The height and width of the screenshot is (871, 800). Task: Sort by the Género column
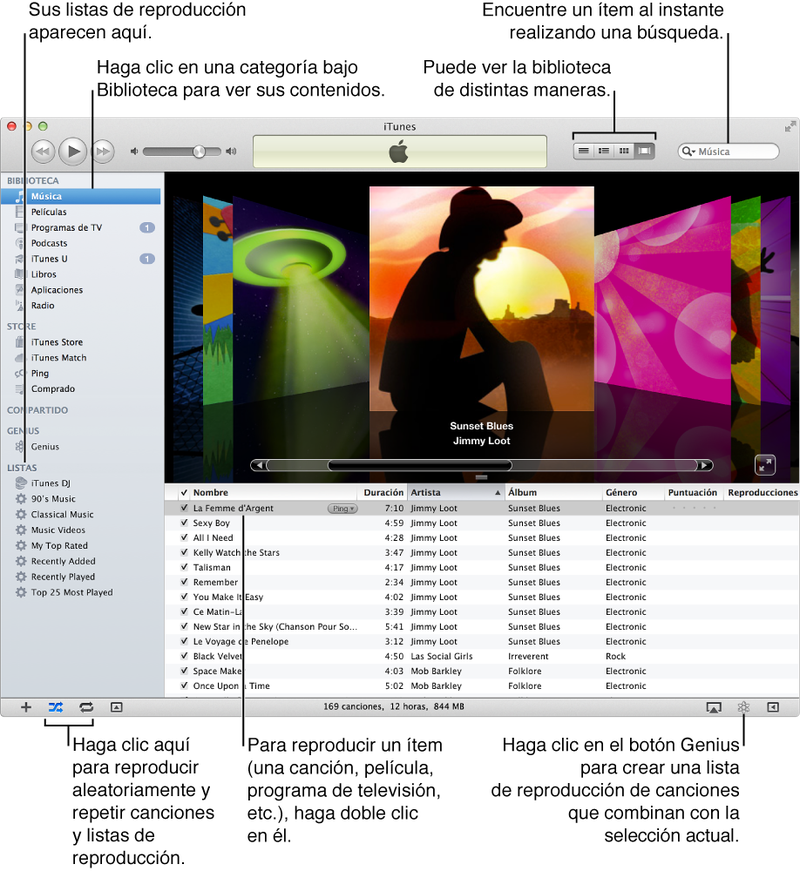(633, 492)
